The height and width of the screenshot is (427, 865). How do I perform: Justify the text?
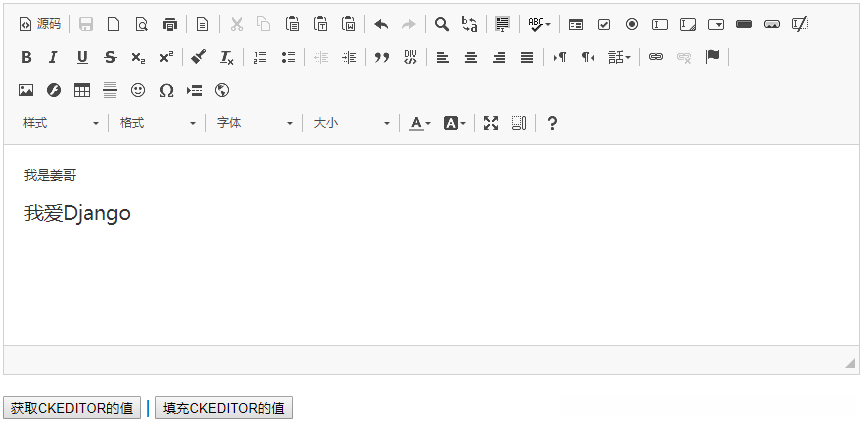point(527,57)
